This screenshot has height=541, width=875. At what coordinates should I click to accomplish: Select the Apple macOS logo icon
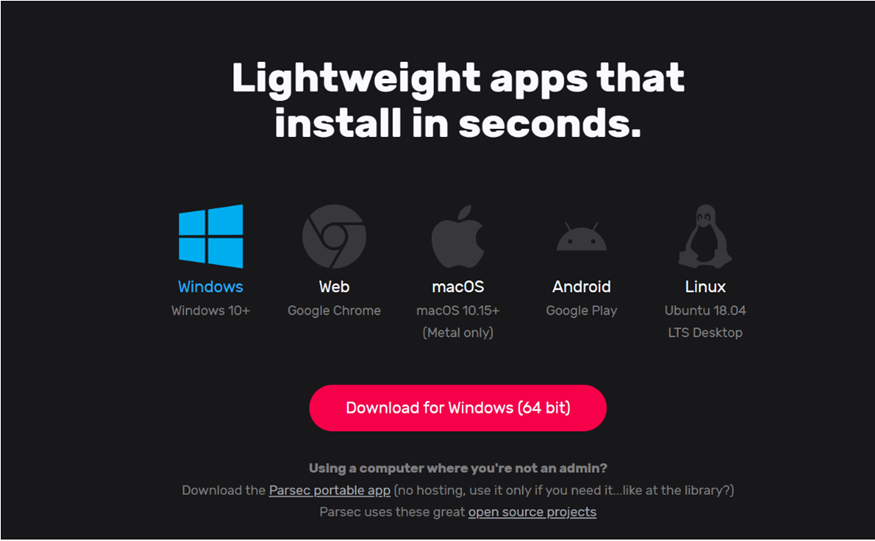[458, 236]
